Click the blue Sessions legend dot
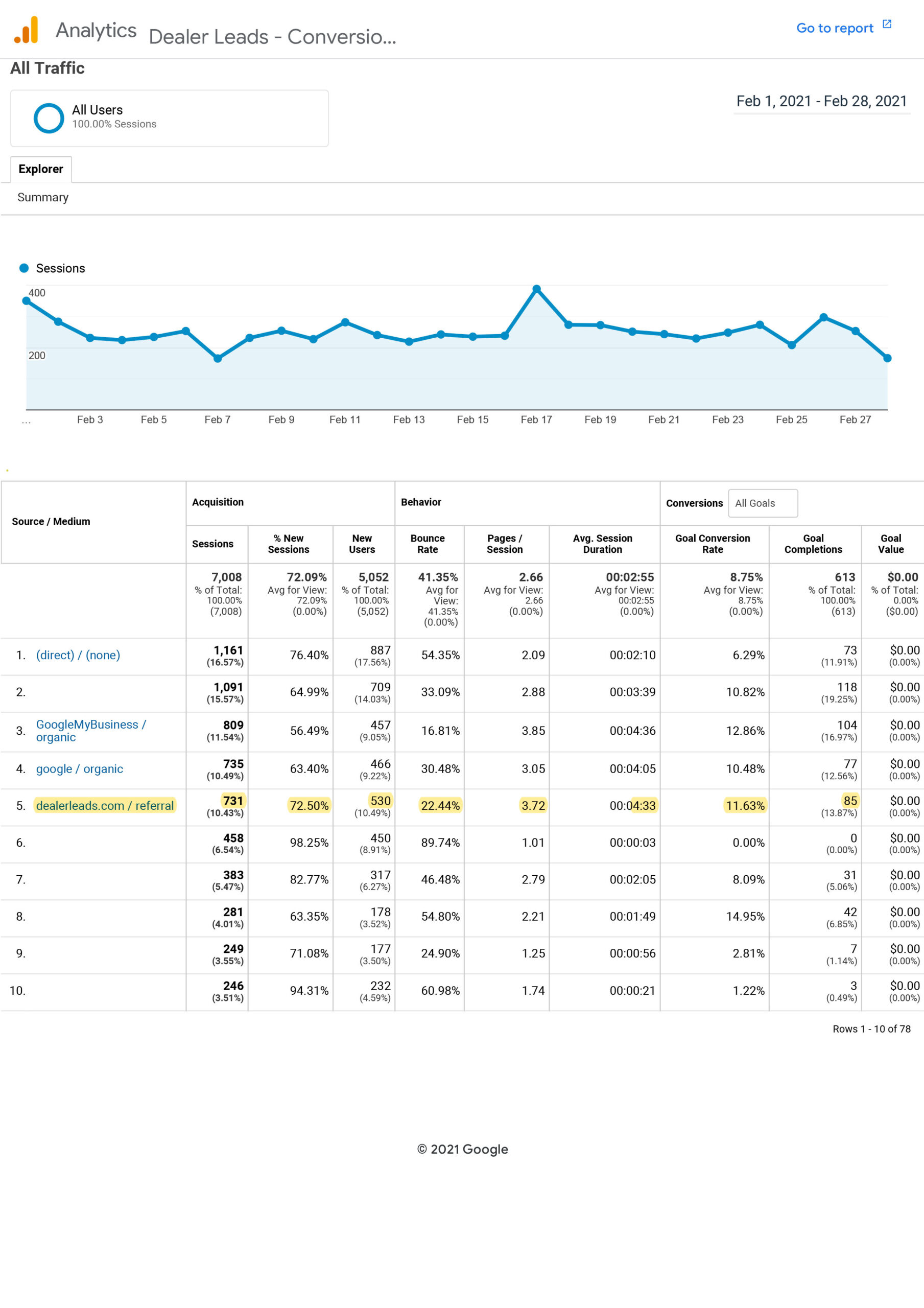Screen dimensions: 924x1308 24,268
